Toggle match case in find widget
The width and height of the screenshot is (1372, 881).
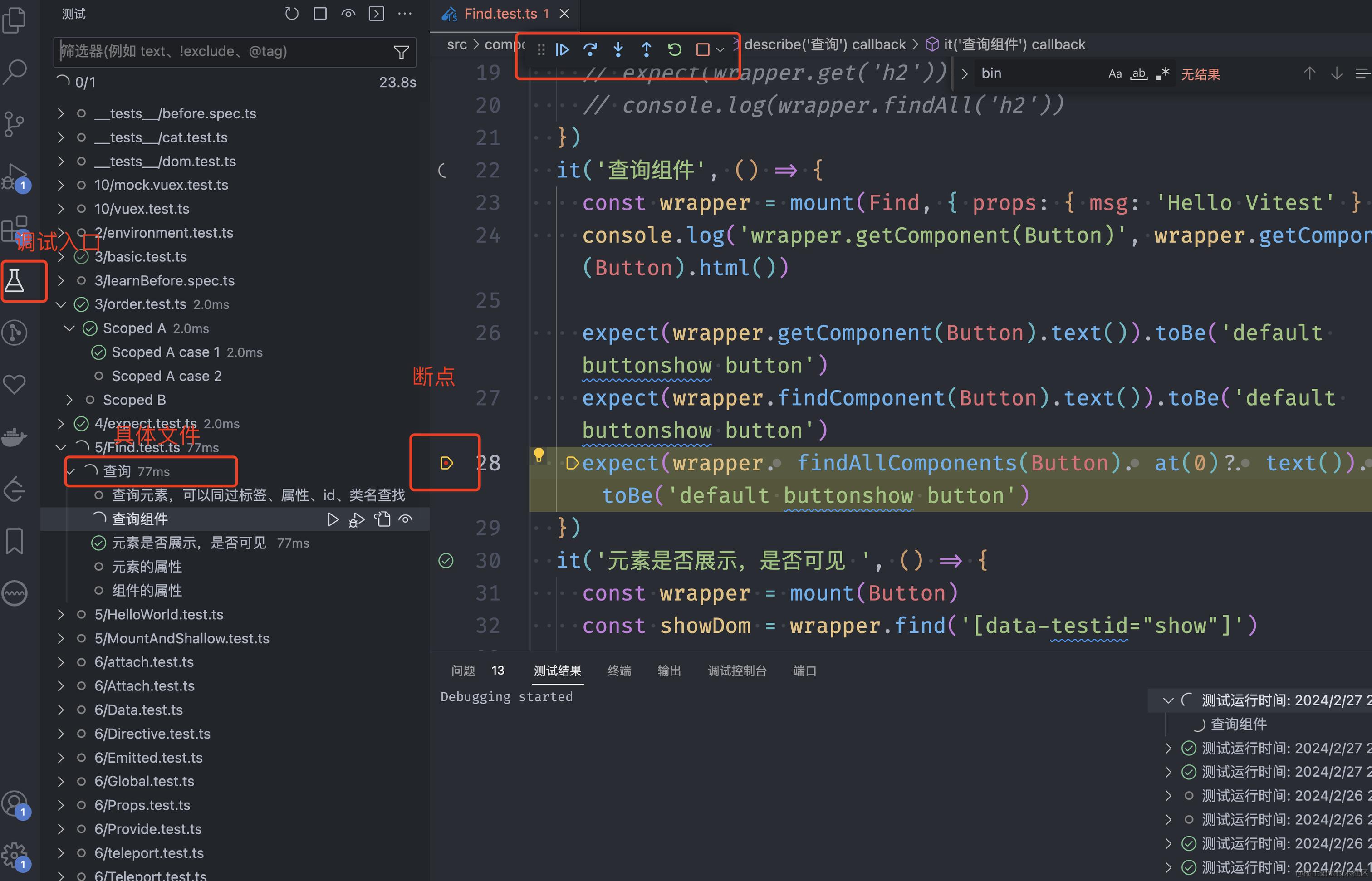(1115, 74)
